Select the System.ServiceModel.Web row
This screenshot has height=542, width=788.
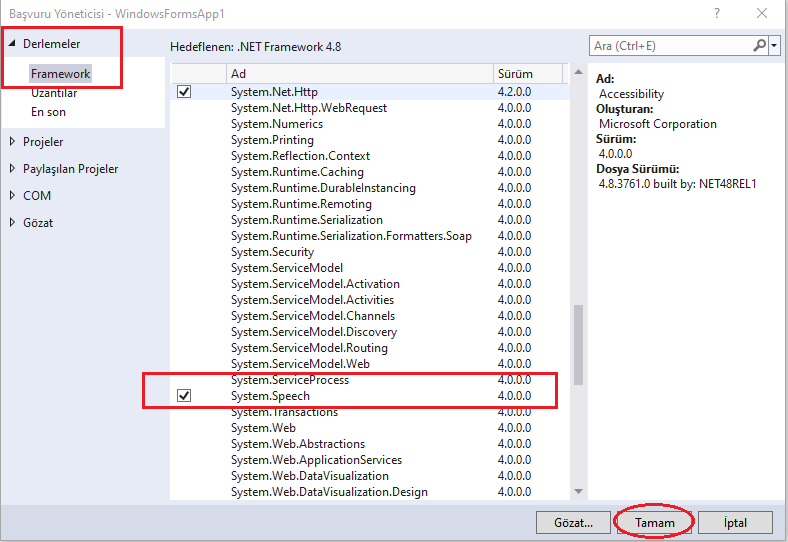(369, 364)
